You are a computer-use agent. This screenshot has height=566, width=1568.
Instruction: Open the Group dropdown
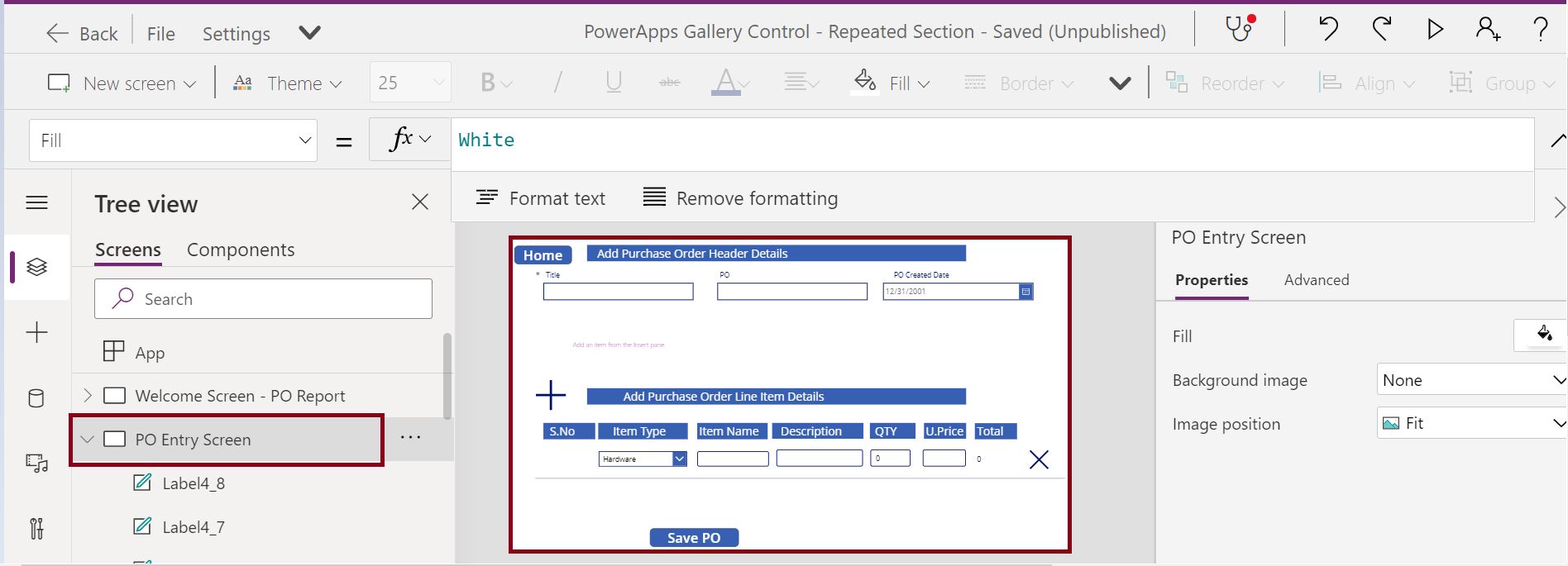(1501, 83)
